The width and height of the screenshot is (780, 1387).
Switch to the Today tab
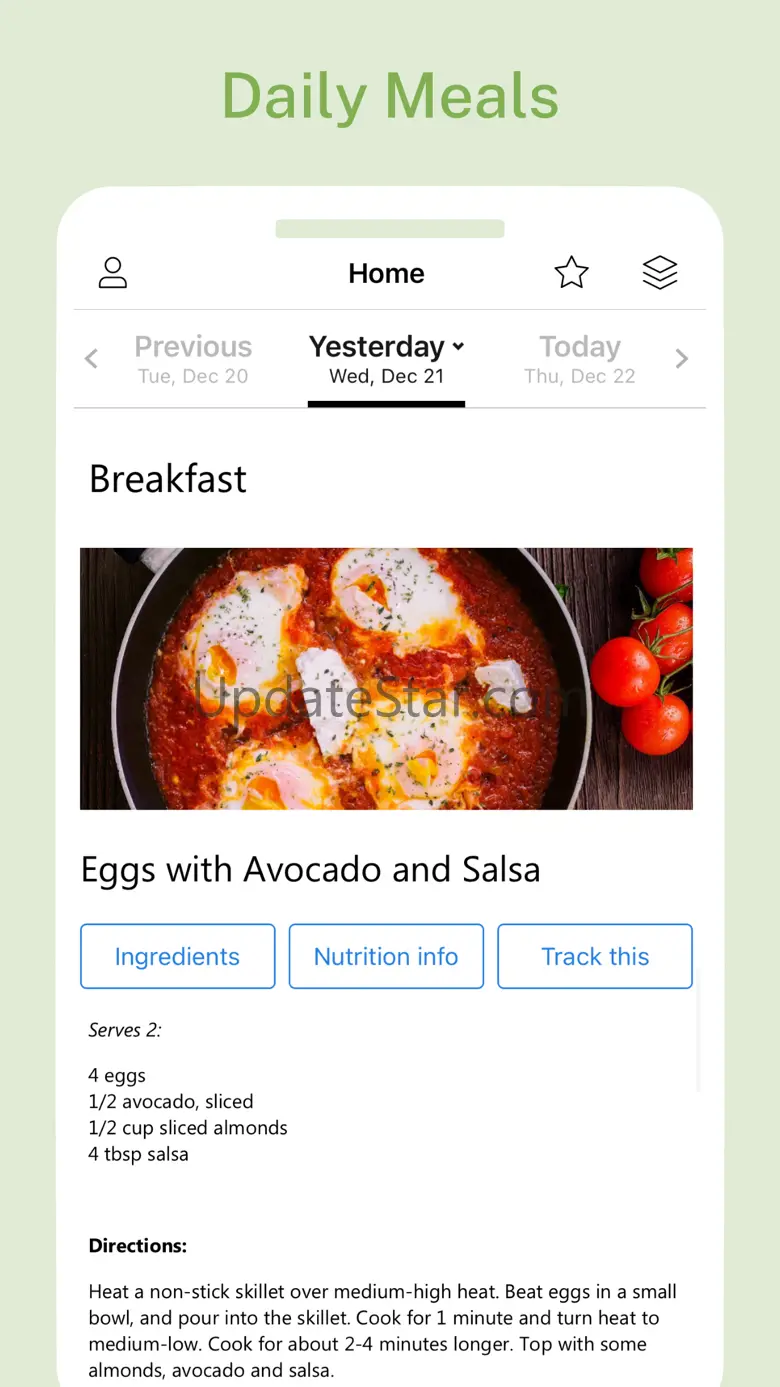point(580,359)
